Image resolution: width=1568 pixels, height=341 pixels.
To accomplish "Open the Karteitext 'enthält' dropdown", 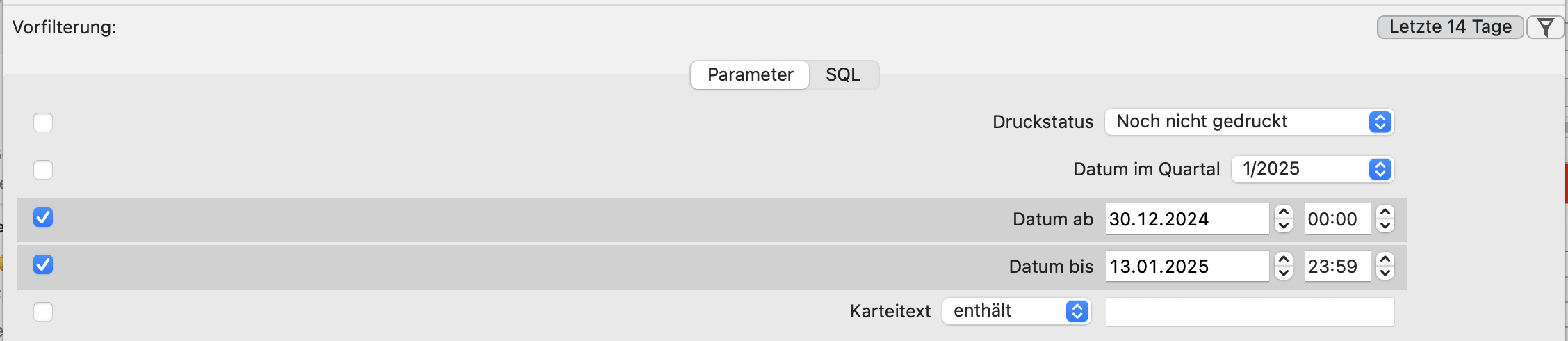I will pyautogui.click(x=1016, y=311).
